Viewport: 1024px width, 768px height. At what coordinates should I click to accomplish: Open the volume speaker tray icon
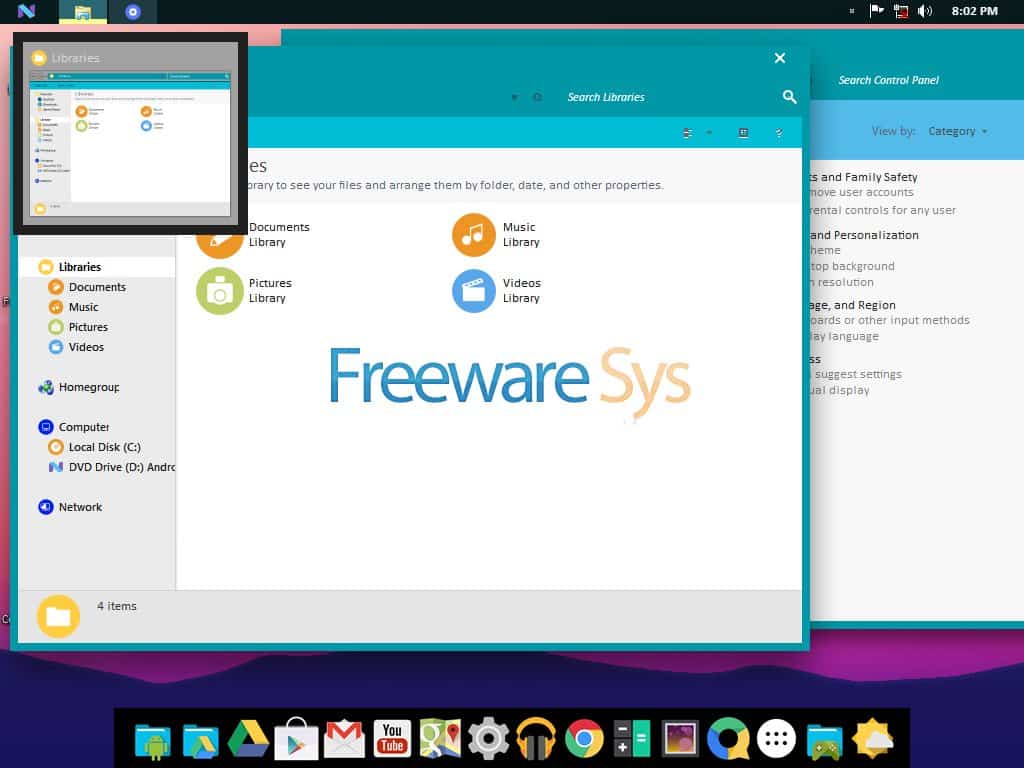[924, 11]
